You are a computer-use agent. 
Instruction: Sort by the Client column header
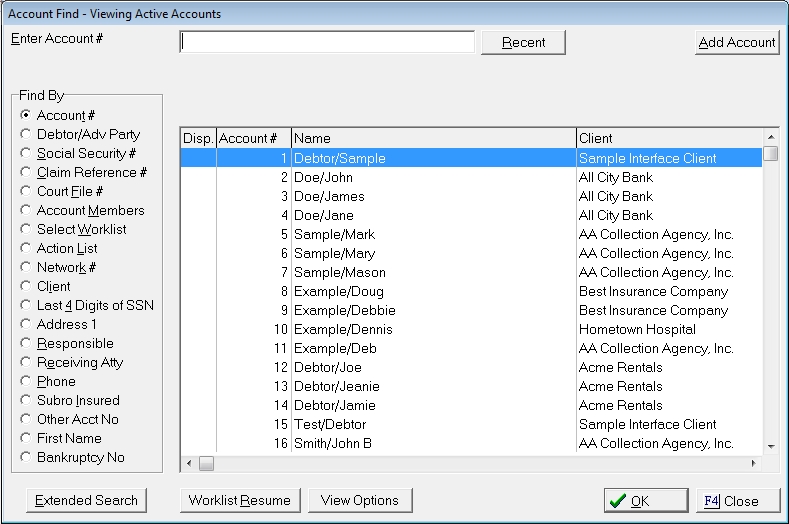[668, 138]
